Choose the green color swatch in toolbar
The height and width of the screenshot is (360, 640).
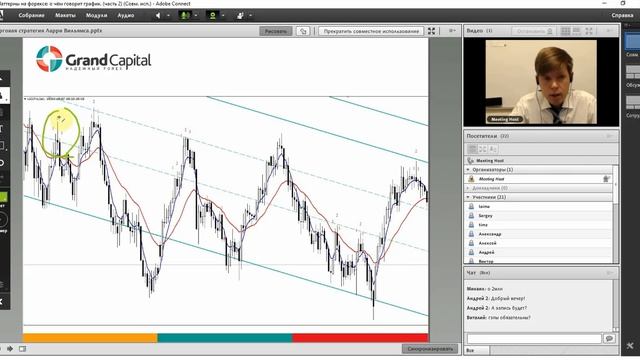3,198
